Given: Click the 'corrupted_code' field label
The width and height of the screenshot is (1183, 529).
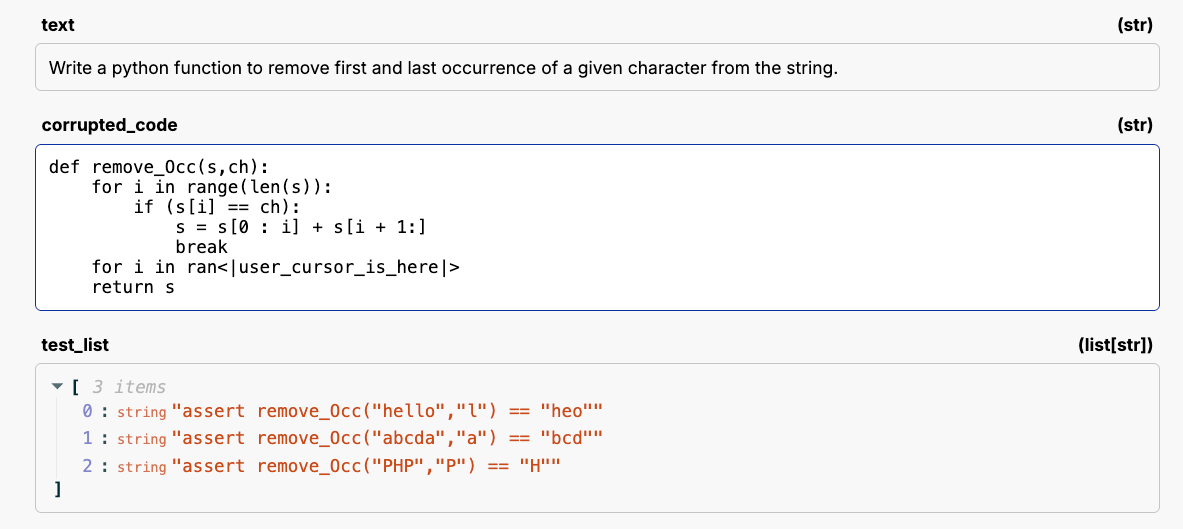Looking at the screenshot, I should [x=110, y=125].
